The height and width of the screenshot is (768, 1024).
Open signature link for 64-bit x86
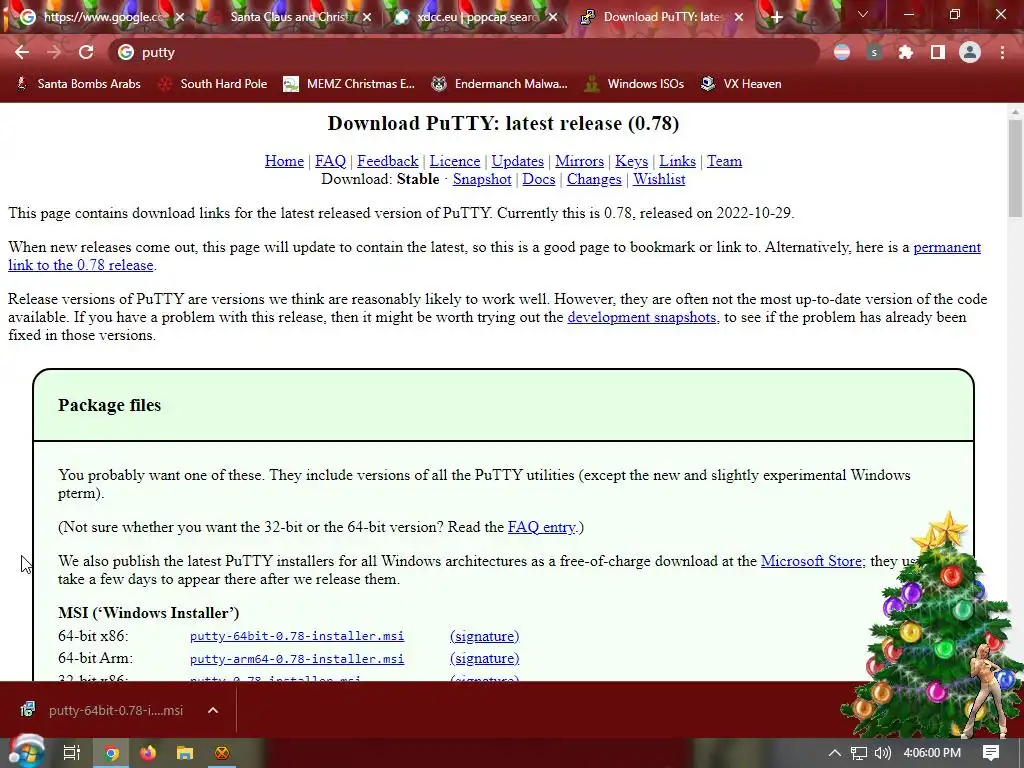485,636
